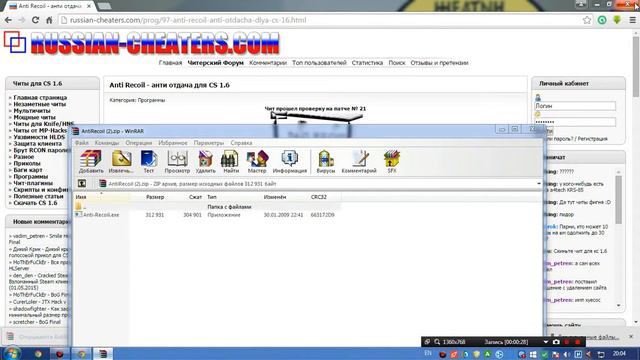Image resolution: width=640 pixels, height=360 pixels.
Task: Click the WinRAR taskbar icon
Action: point(103,354)
